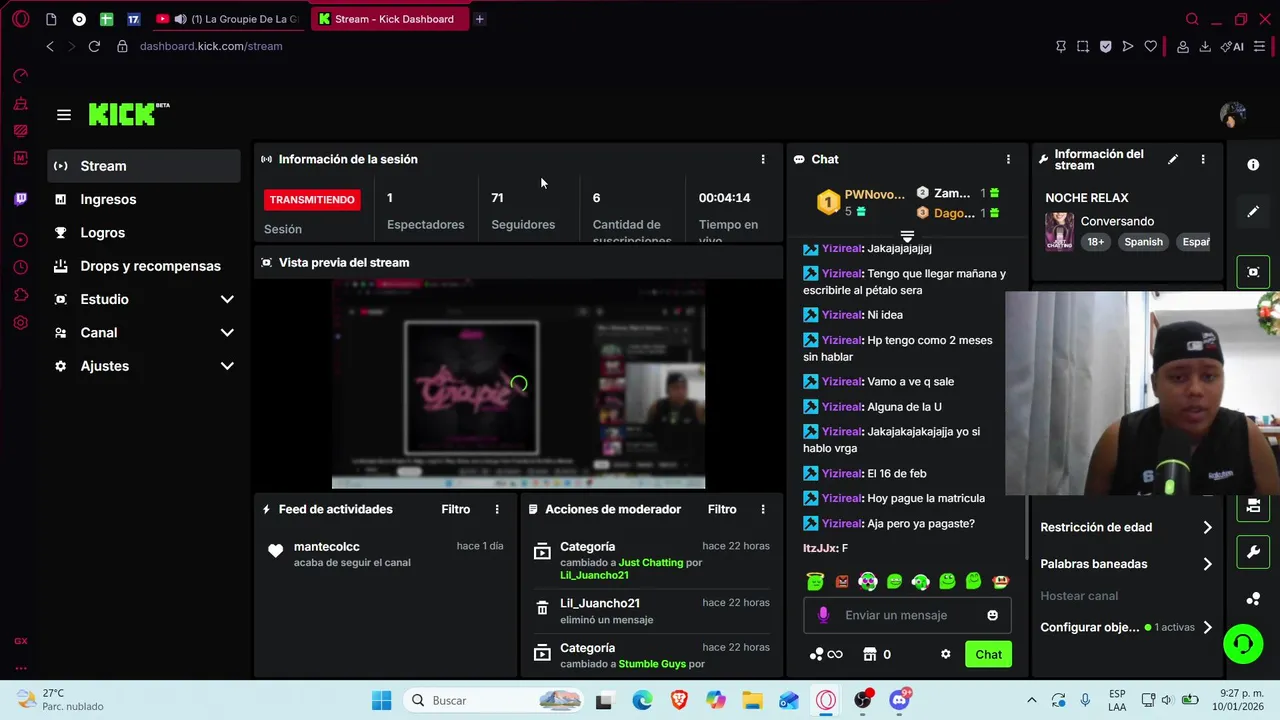Edit stream information with pencil icon
The height and width of the screenshot is (720, 1280).
(1173, 159)
